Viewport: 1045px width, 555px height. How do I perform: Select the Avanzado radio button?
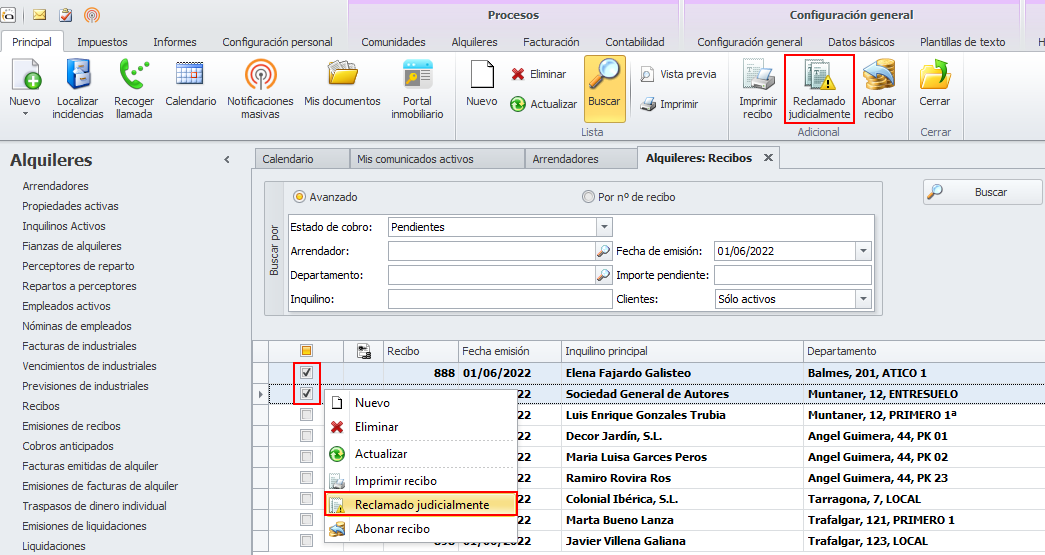[x=299, y=197]
